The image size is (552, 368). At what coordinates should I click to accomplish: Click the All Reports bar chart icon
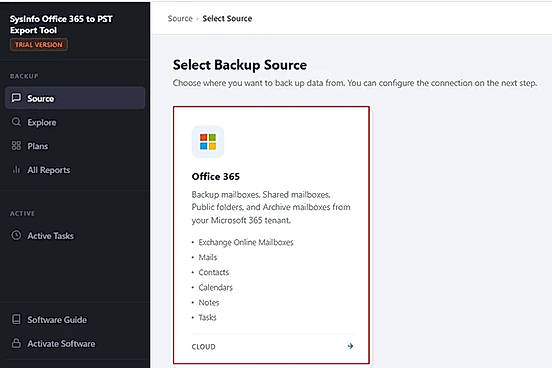[x=16, y=169]
